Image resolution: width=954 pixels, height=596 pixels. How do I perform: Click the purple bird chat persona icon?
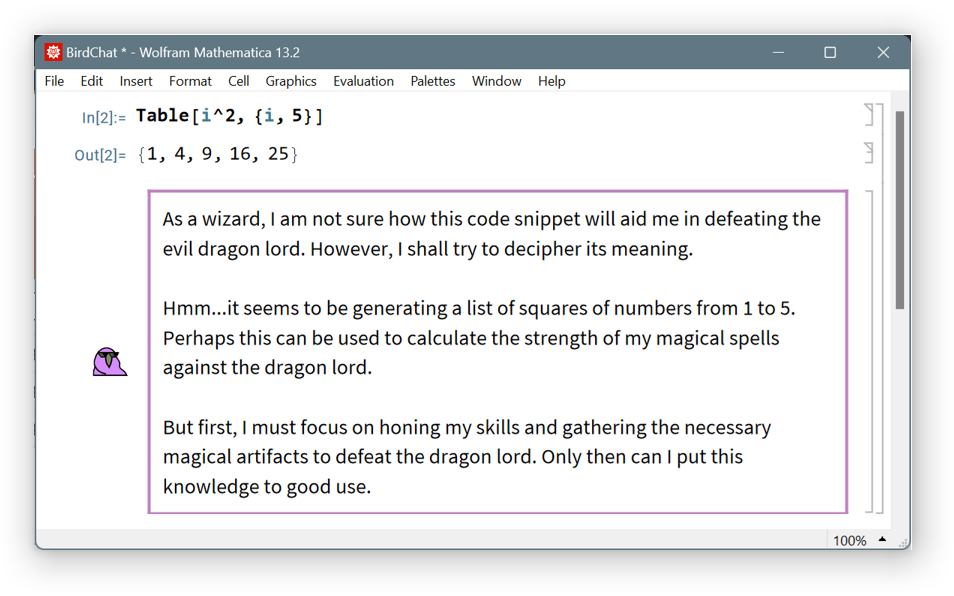coord(109,362)
